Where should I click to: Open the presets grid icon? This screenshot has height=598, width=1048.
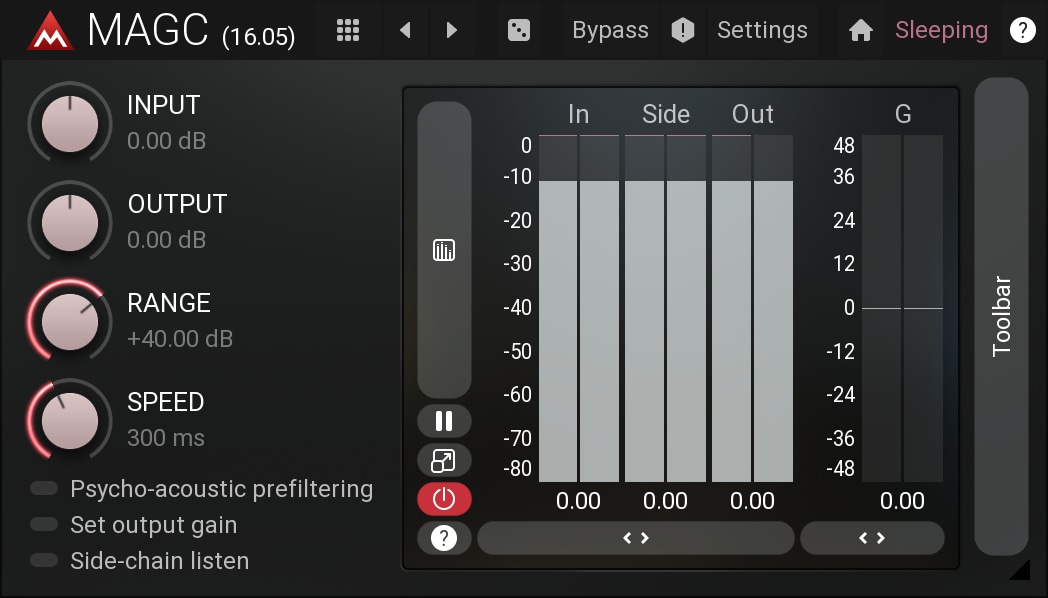(348, 30)
